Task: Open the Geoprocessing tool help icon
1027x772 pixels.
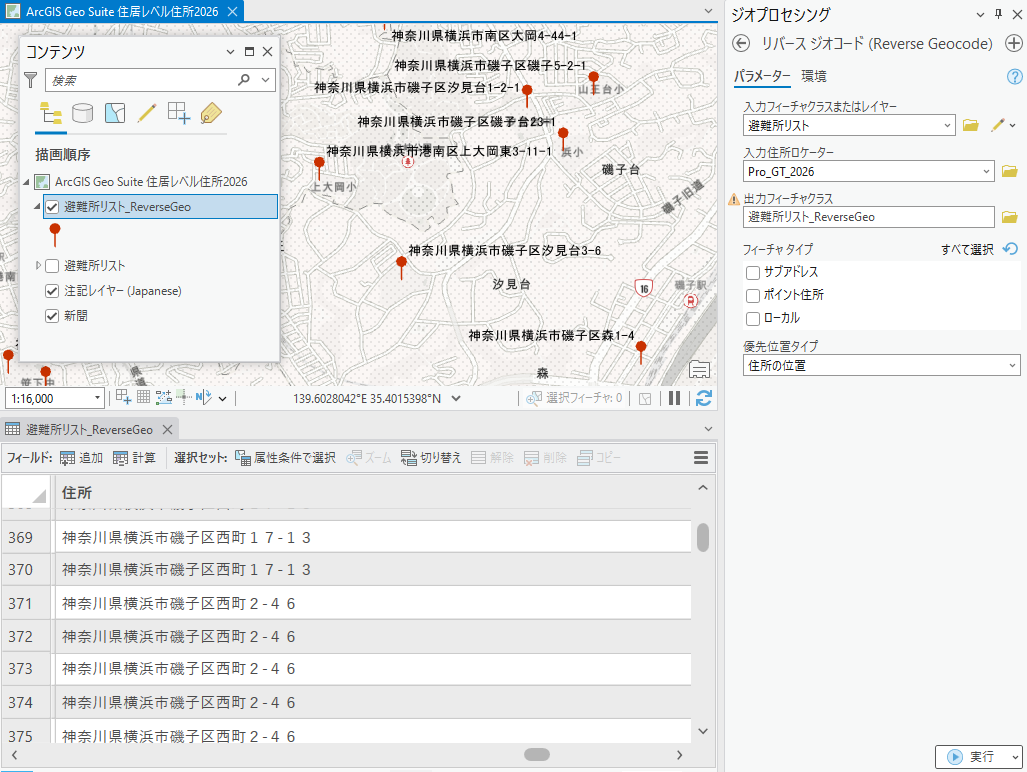Action: [x=1014, y=77]
